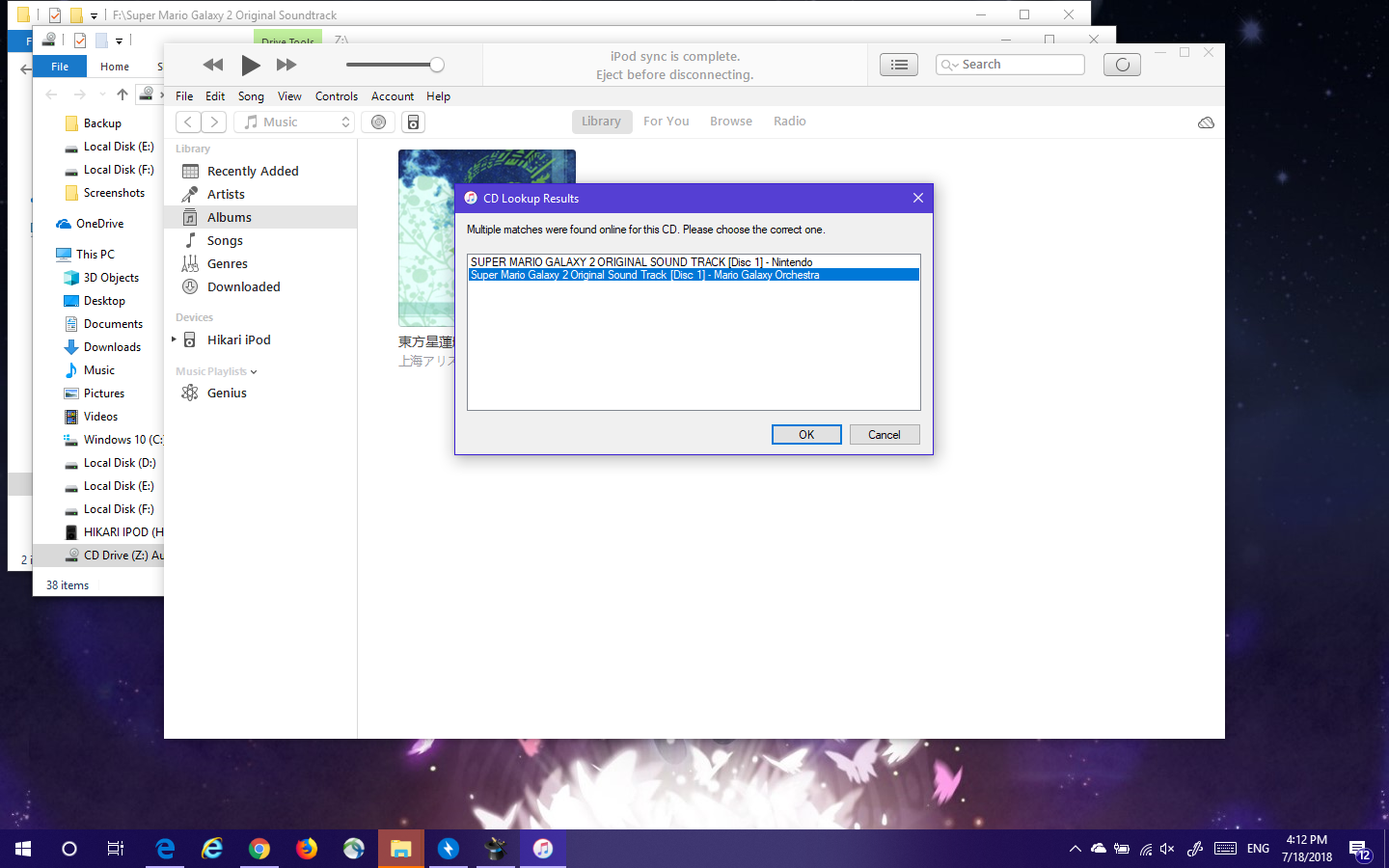Viewport: 1389px width, 868px height.
Task: Skip forward with the Next track button
Action: (x=286, y=65)
